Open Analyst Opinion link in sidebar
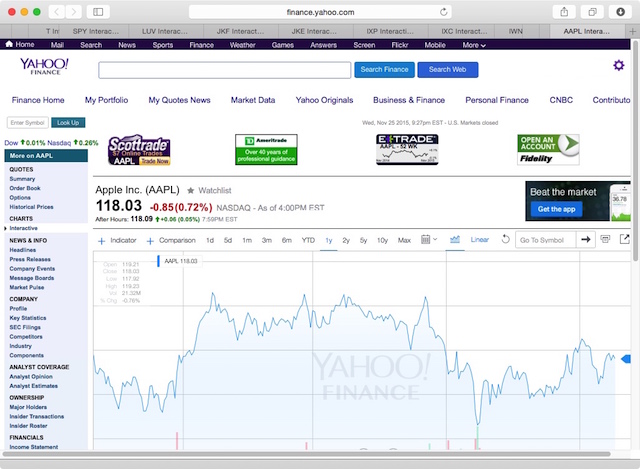This screenshot has width=640, height=469. click(x=31, y=377)
